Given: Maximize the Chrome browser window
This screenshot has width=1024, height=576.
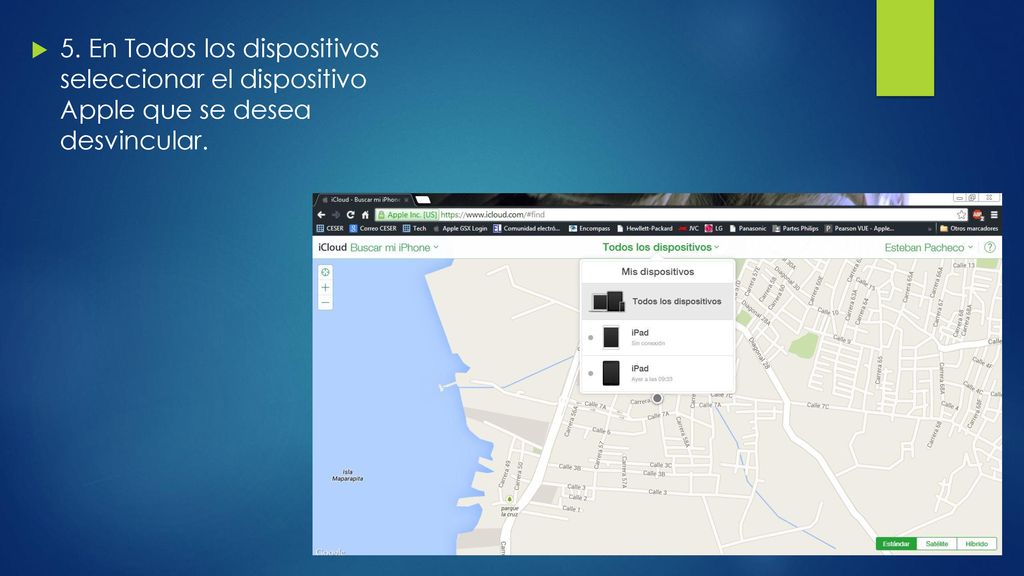Looking at the screenshot, I should [x=972, y=197].
